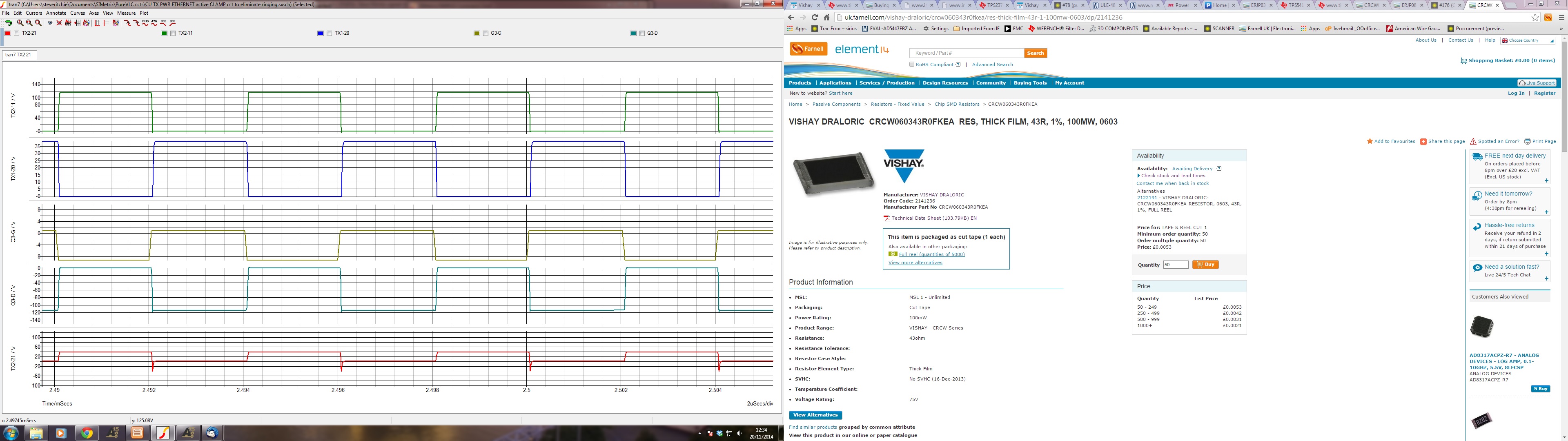Expand the Need a solution fast panel
Image resolution: width=1568 pixels, height=441 pixels.
[x=1547, y=278]
